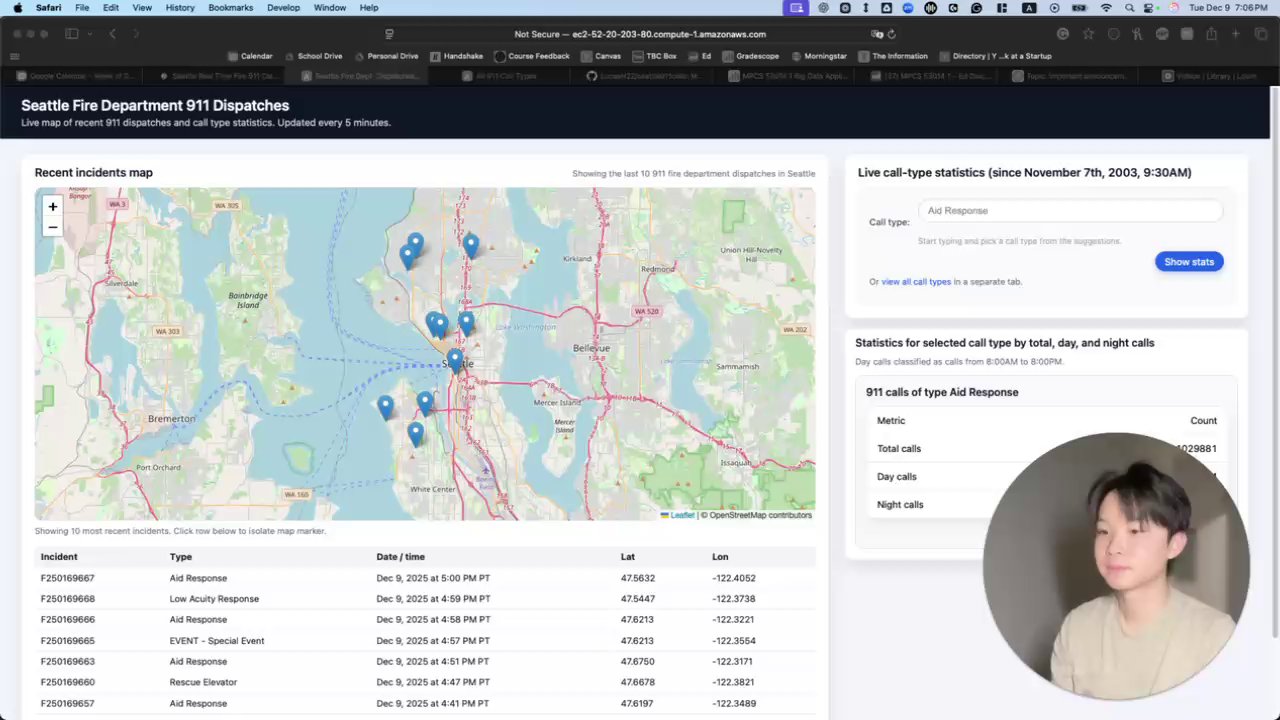
Task: Click the Show stats button
Action: coord(1189,261)
